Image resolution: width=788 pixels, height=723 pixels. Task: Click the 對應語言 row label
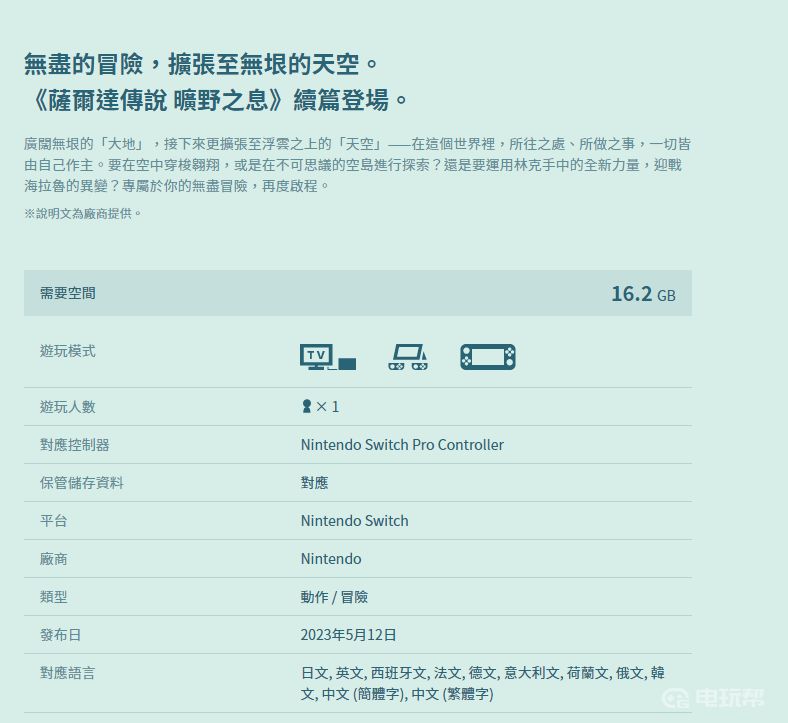(x=68, y=673)
